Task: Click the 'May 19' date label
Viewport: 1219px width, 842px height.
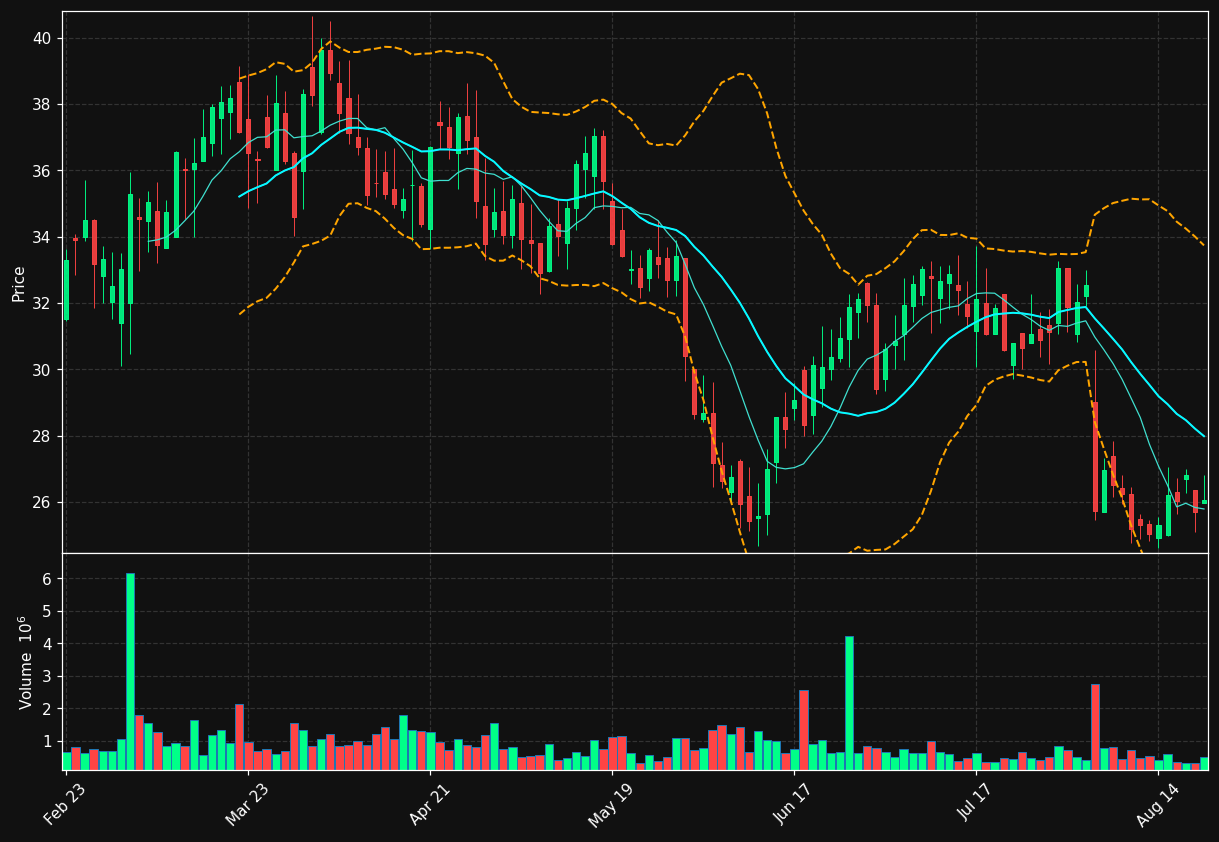Action: tap(611, 805)
